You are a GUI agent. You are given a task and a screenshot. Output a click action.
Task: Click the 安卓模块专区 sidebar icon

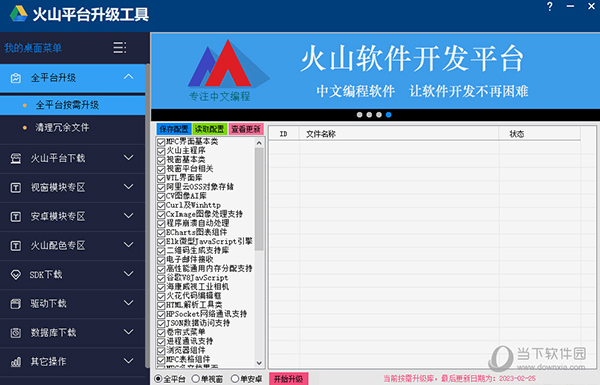16,217
